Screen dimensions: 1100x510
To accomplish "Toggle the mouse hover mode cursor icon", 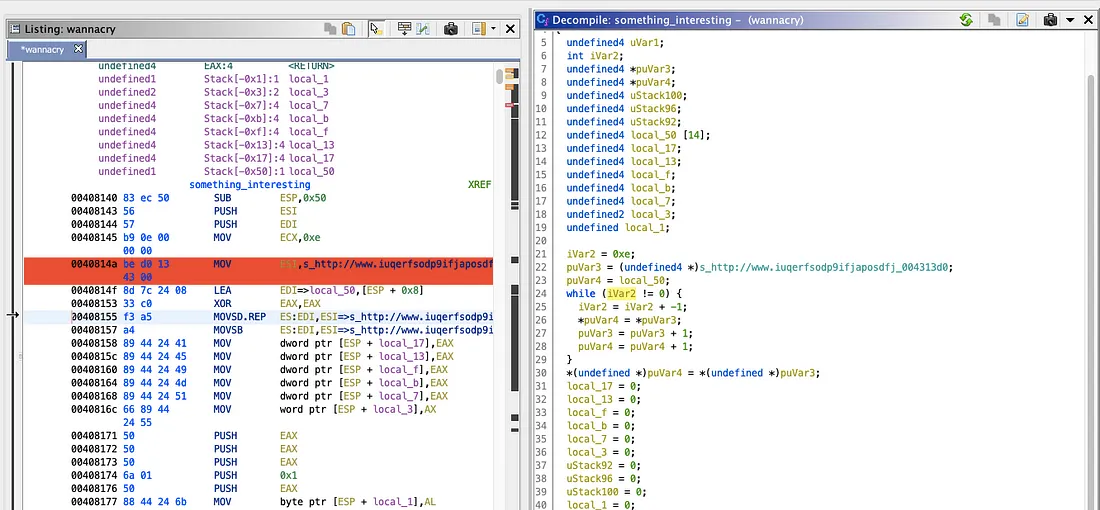I will coord(376,29).
